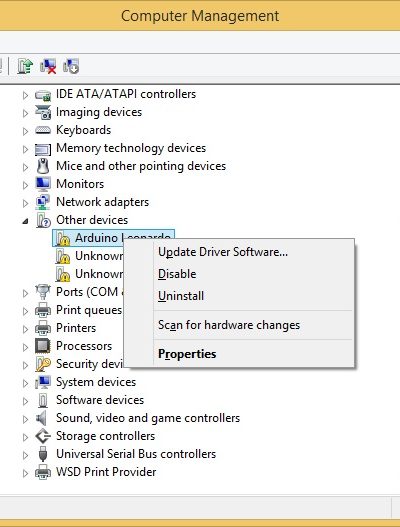This screenshot has height=527, width=400.
Task: Click the Keyboards category icon
Action: pyautogui.click(x=43, y=130)
